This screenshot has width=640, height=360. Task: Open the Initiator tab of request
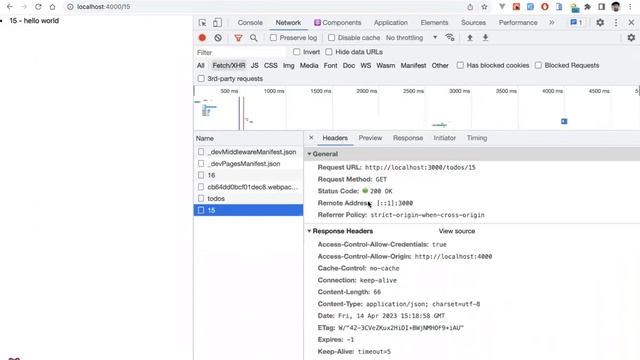point(444,138)
